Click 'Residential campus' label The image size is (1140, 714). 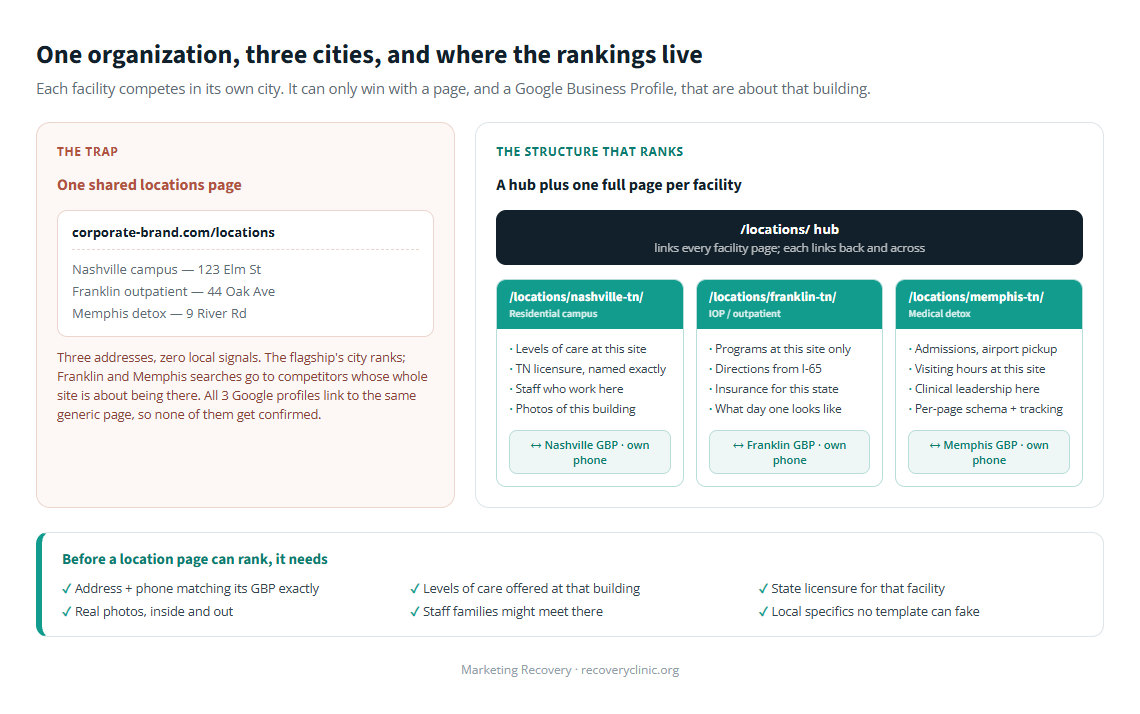(x=553, y=313)
